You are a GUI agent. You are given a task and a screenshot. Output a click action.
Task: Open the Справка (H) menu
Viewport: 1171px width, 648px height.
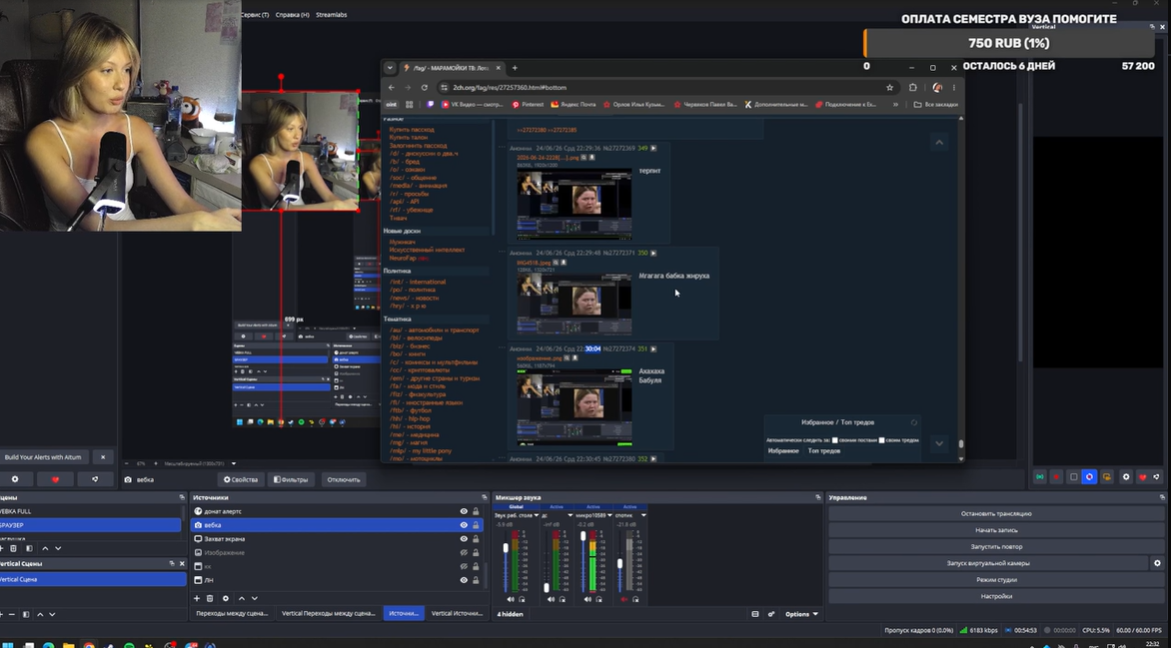292,14
